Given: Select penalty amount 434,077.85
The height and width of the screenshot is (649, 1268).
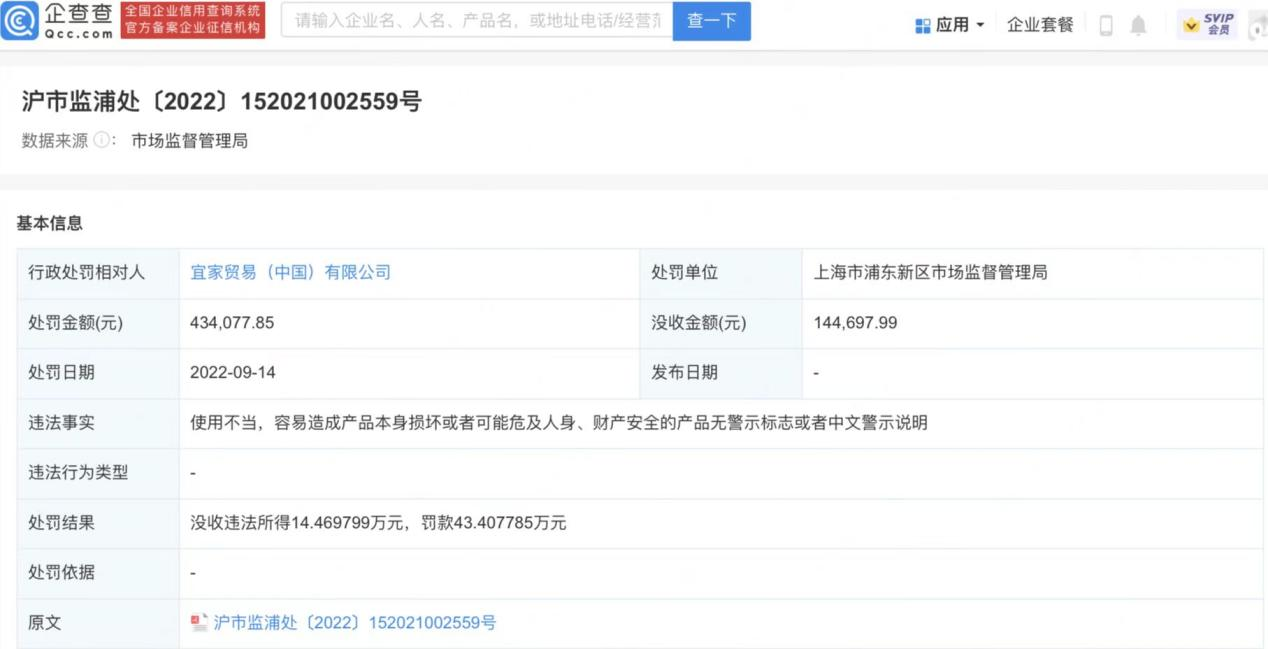Looking at the screenshot, I should coord(232,323).
